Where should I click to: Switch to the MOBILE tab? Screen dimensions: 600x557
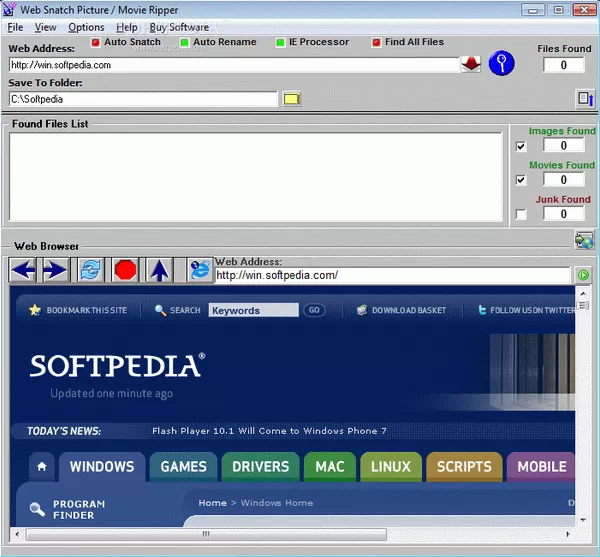(x=541, y=466)
